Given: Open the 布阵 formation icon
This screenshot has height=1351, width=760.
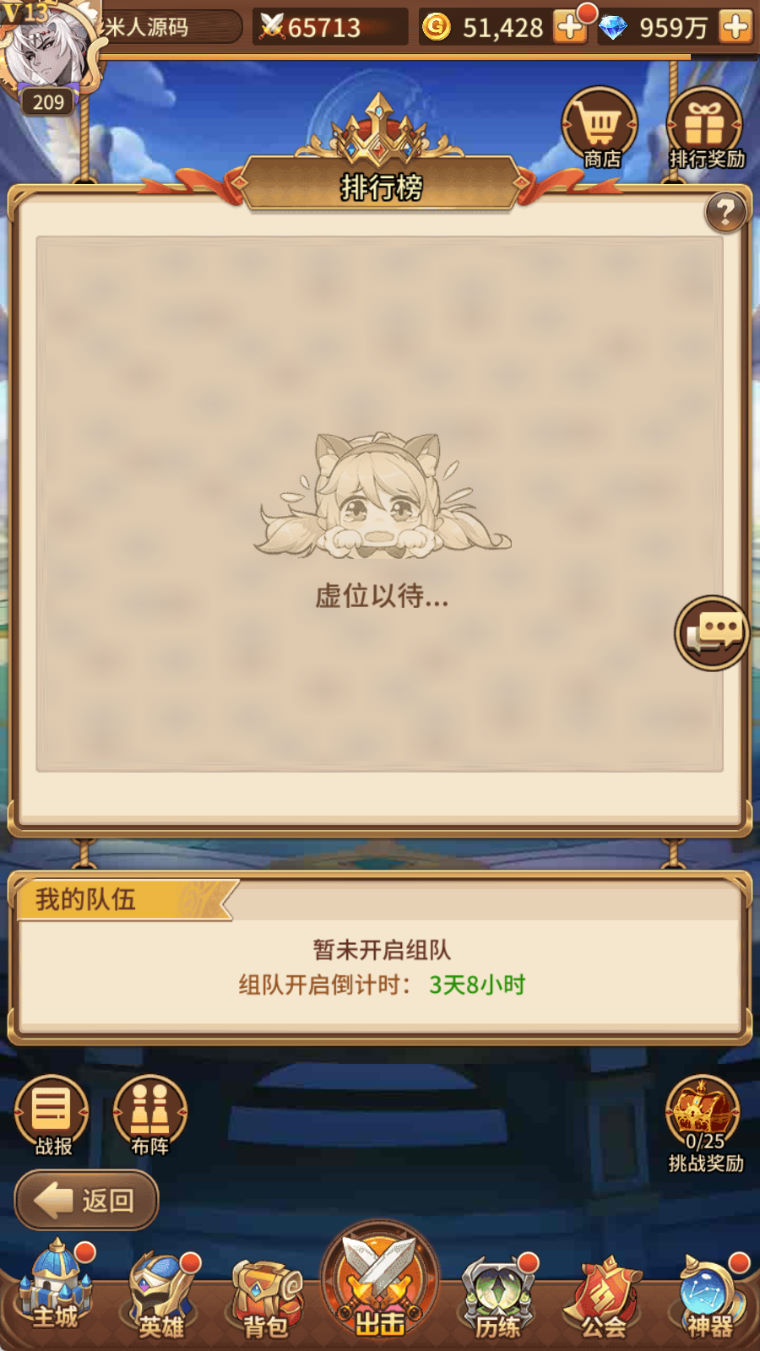Looking at the screenshot, I should [150, 1116].
